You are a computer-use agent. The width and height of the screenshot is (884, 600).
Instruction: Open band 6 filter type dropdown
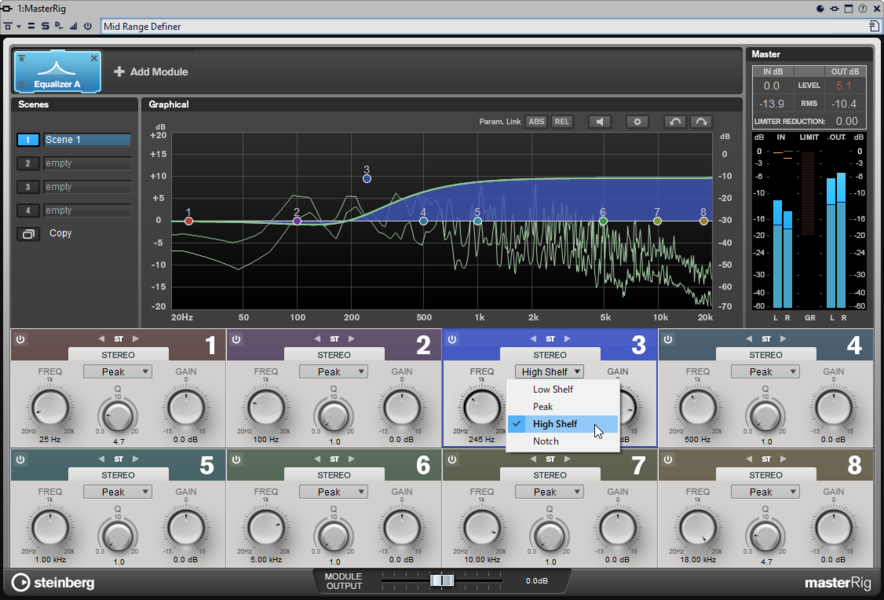pos(333,492)
